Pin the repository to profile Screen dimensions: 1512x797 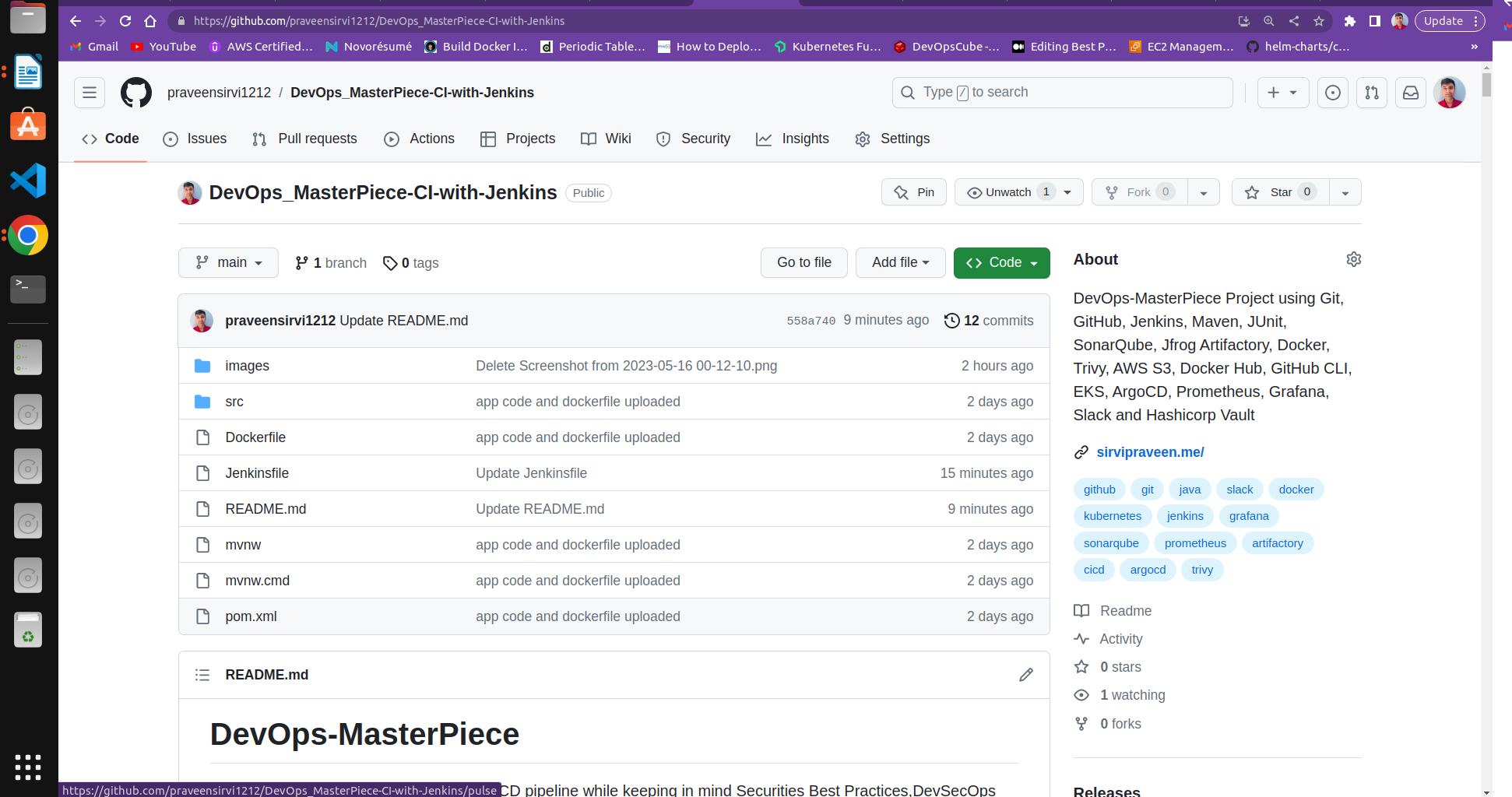[914, 192]
